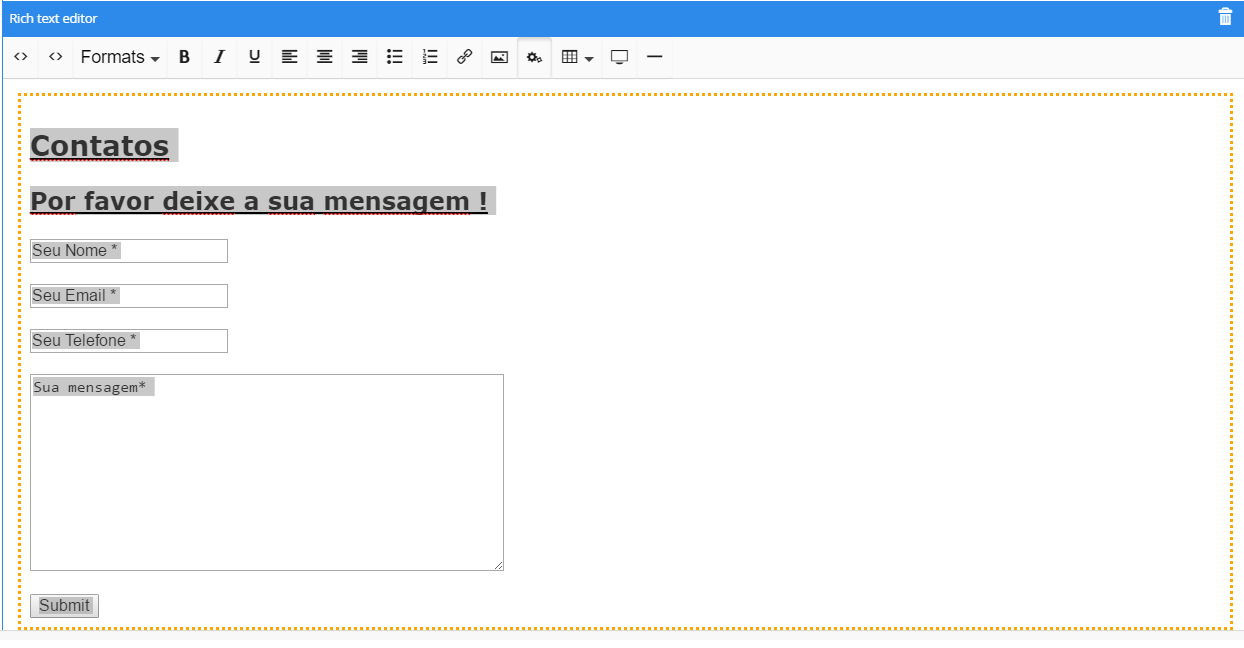Click the second source code icon beside Formats

[56, 57]
